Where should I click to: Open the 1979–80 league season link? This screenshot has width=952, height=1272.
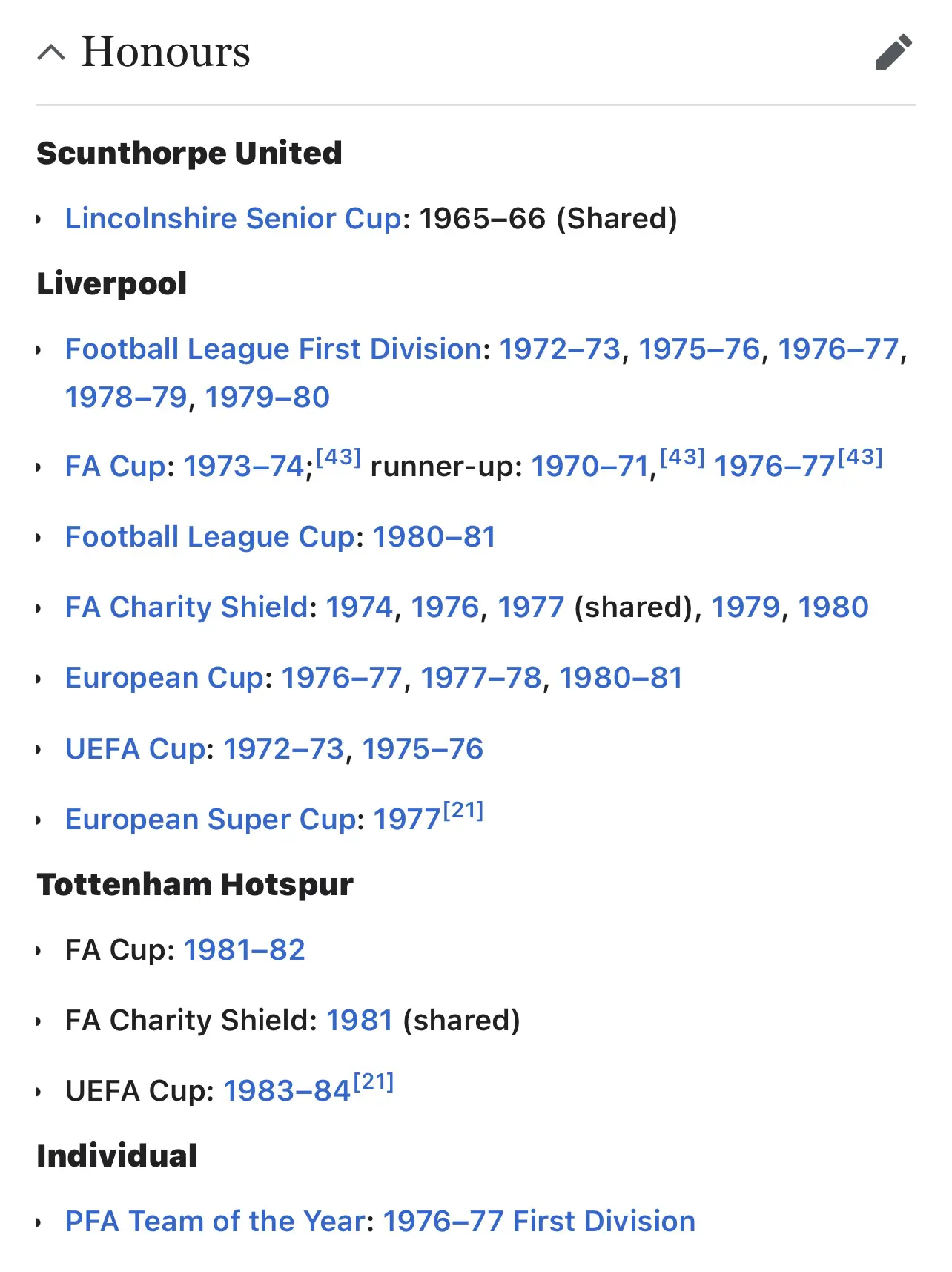pyautogui.click(x=268, y=398)
